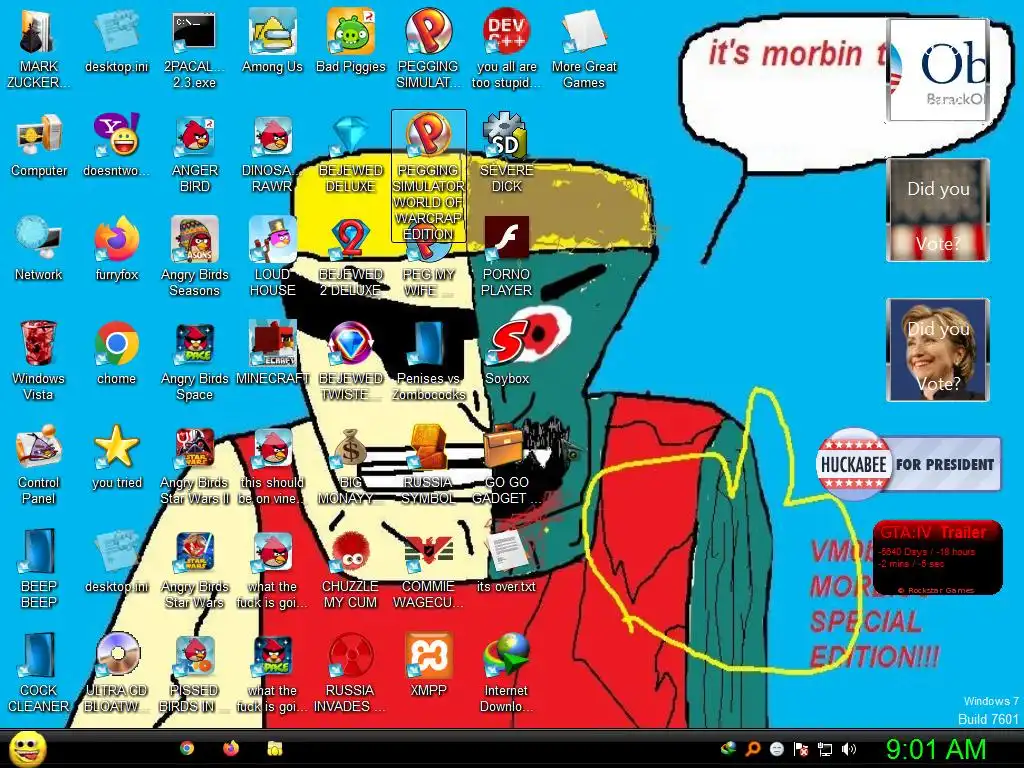Open the volume speaker tray icon
Screen dimensions: 1024x768
pyautogui.click(x=849, y=749)
